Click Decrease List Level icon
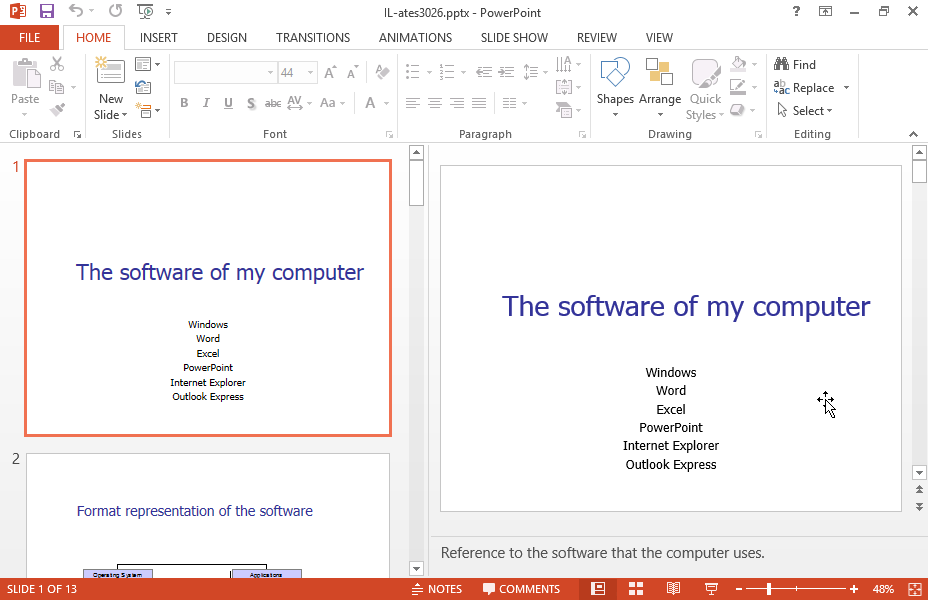The image size is (928, 600). click(484, 72)
